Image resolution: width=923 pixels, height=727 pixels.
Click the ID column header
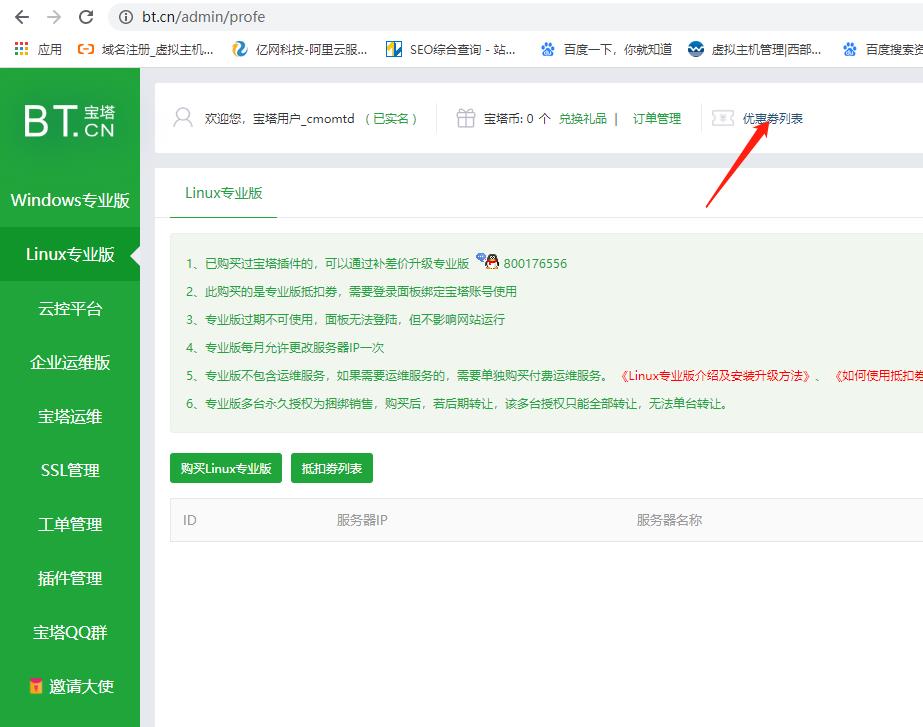(190, 520)
